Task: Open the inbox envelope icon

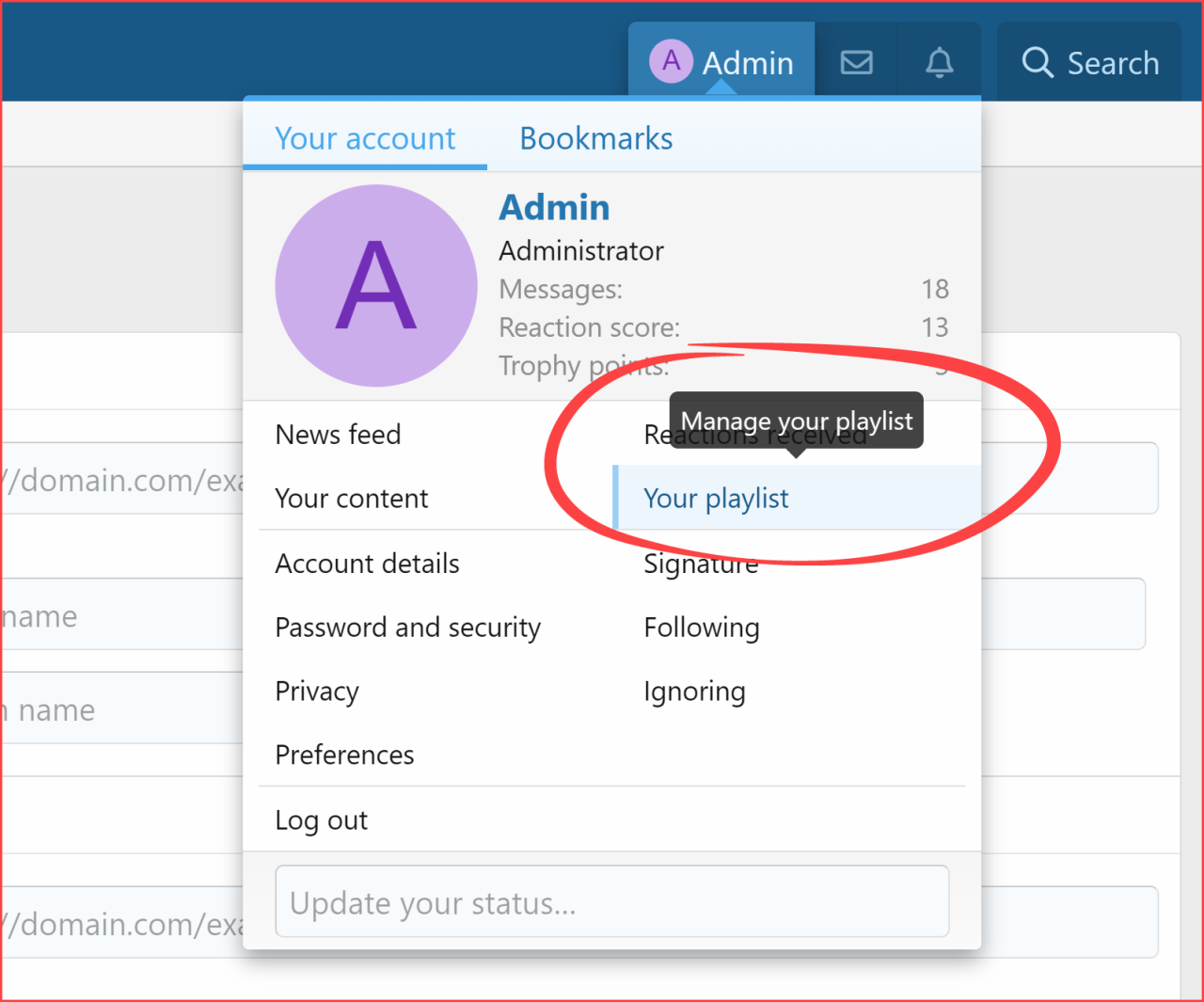Action: pyautogui.click(x=856, y=62)
